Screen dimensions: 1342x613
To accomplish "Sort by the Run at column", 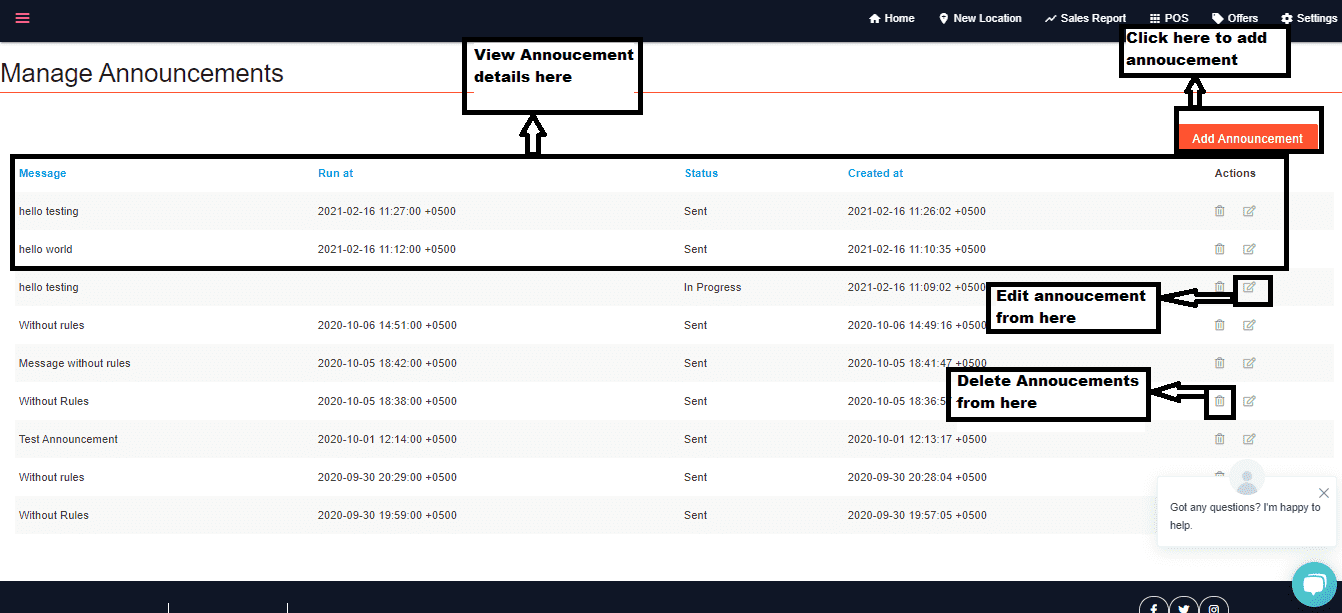I will [335, 173].
